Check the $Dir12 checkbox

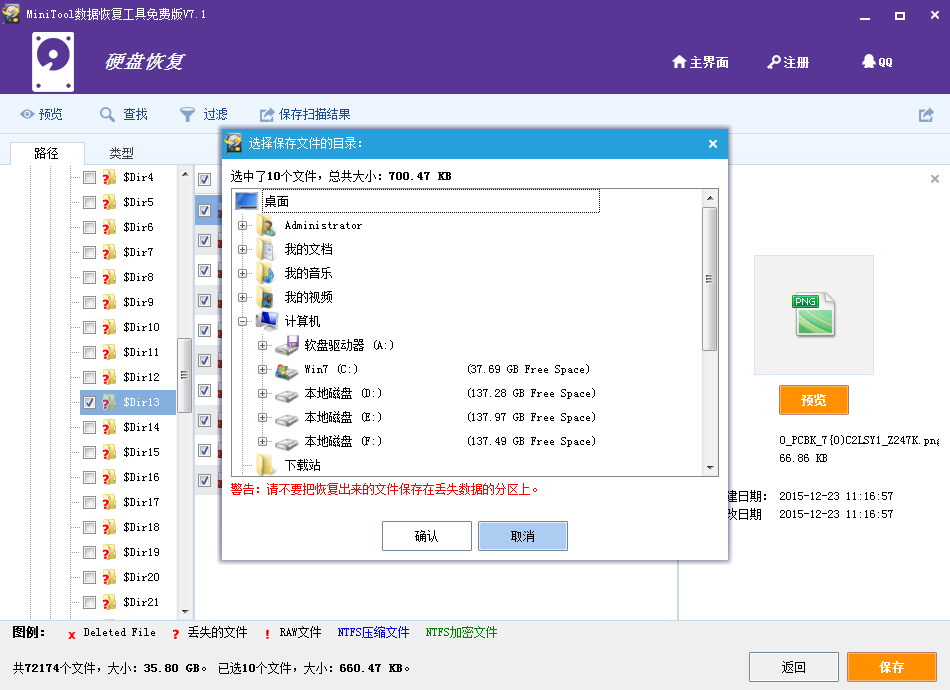[89, 377]
